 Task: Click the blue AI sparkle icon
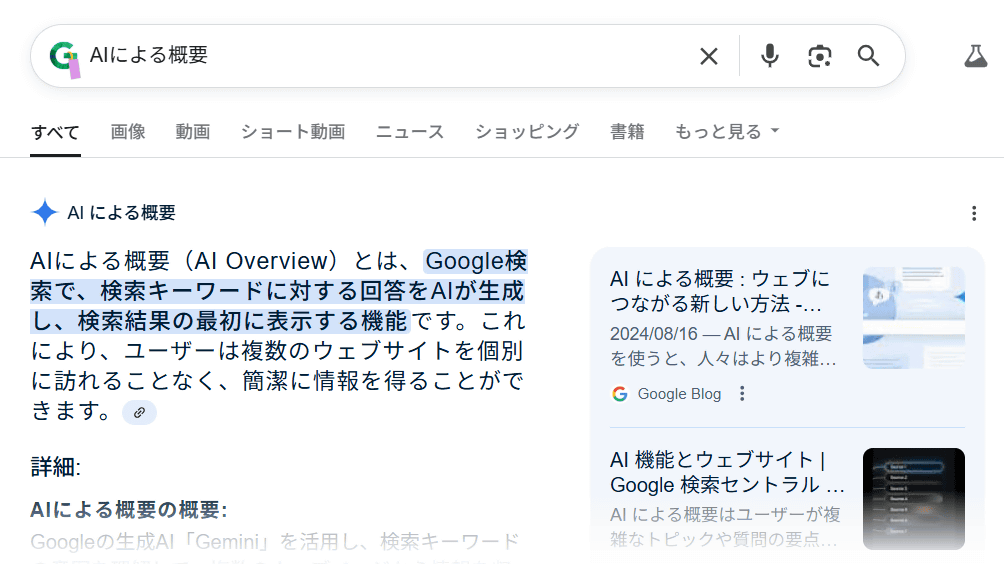[45, 213]
